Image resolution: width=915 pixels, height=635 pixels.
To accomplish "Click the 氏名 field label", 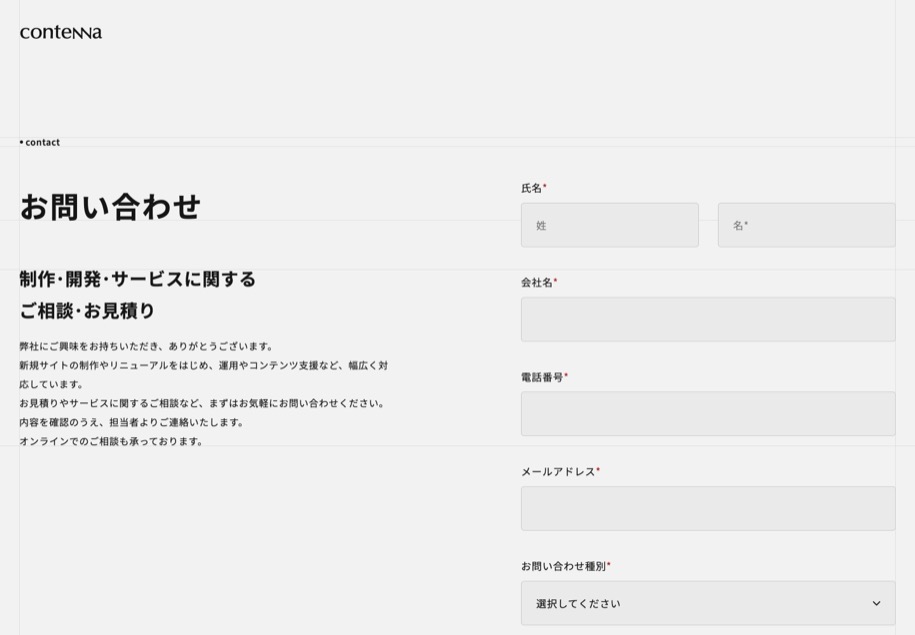I will click(x=533, y=188).
